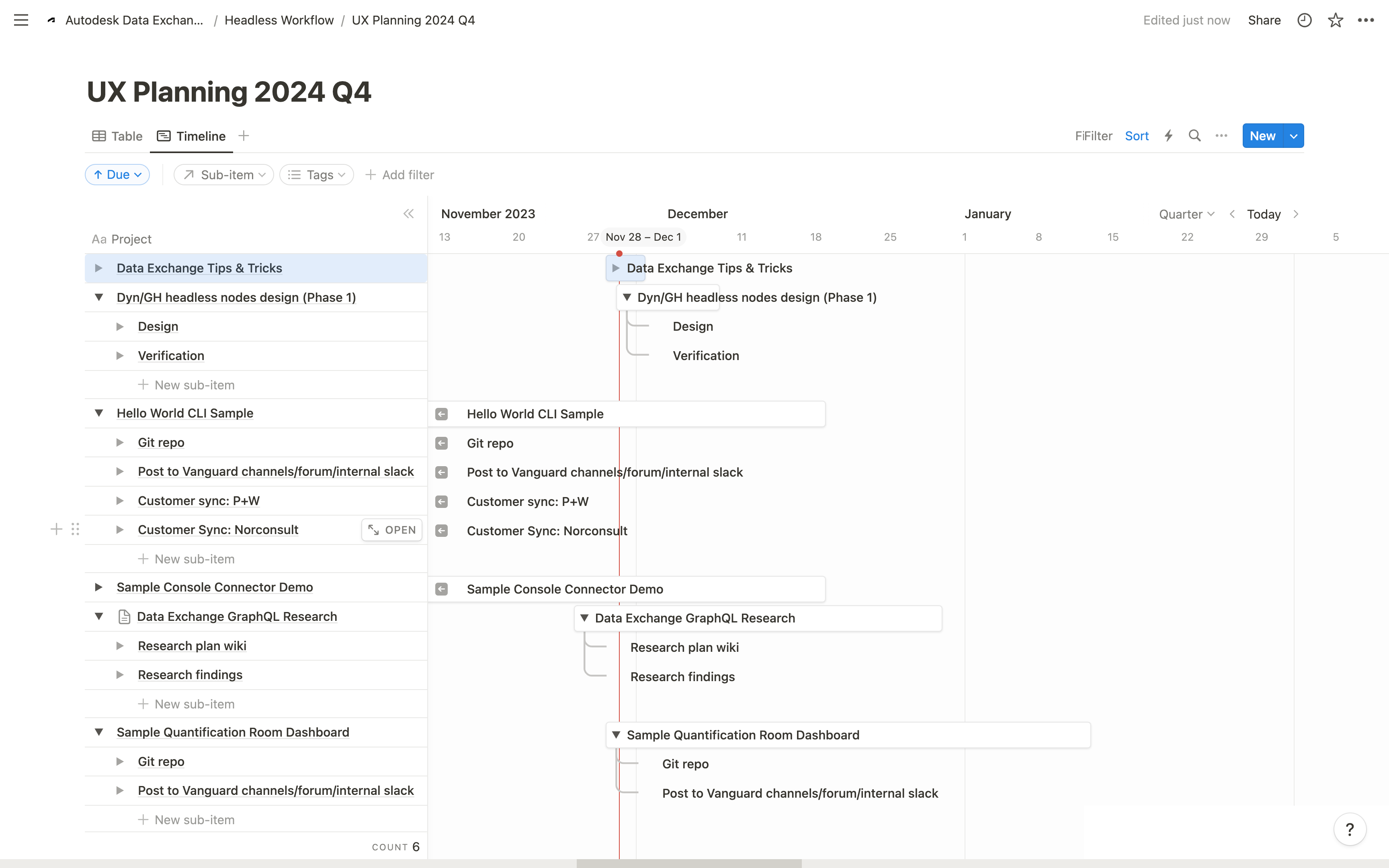Collapse GraphQL Research timeline bar triangle

coord(584,618)
